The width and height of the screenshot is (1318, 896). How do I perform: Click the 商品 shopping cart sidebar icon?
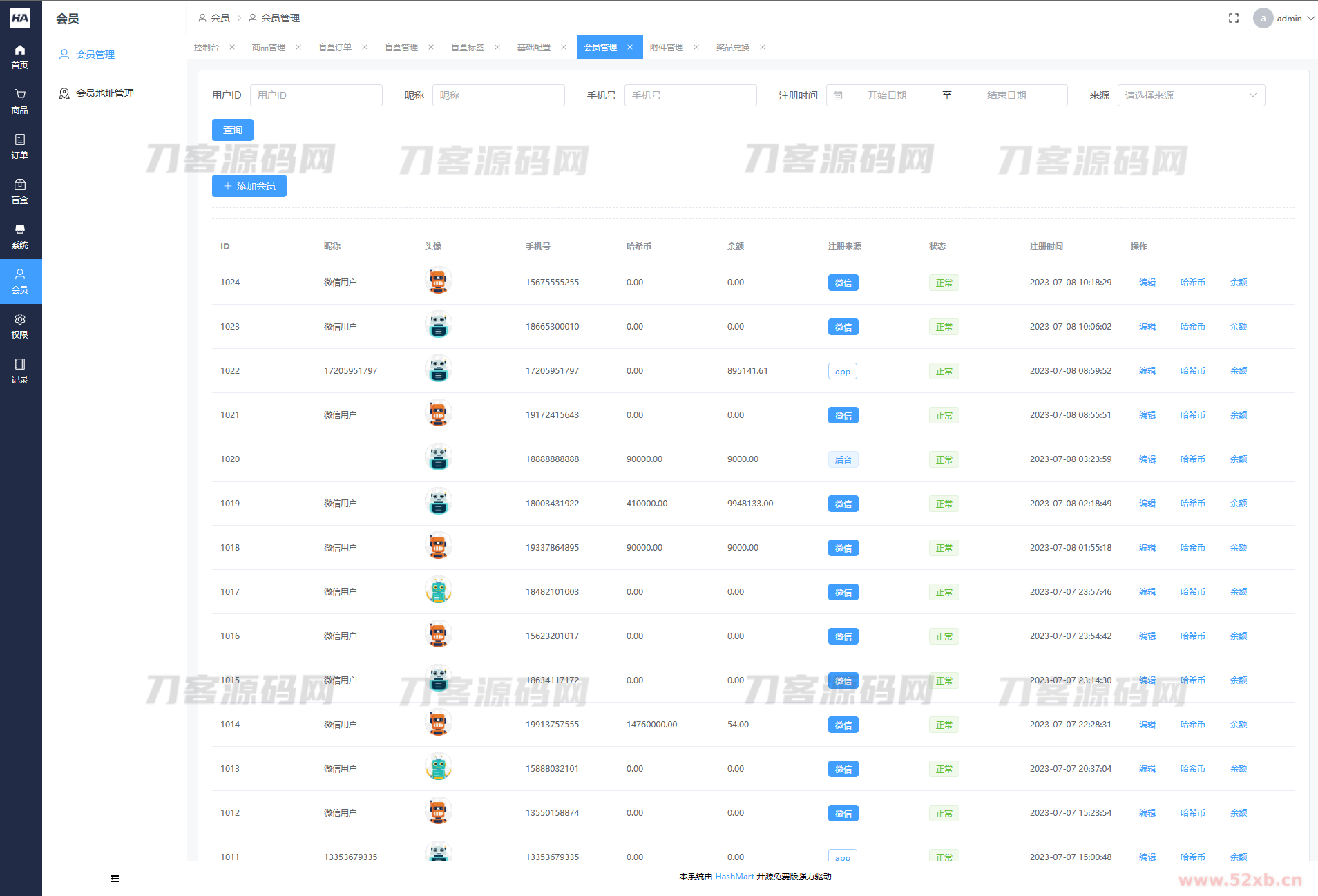coord(20,102)
